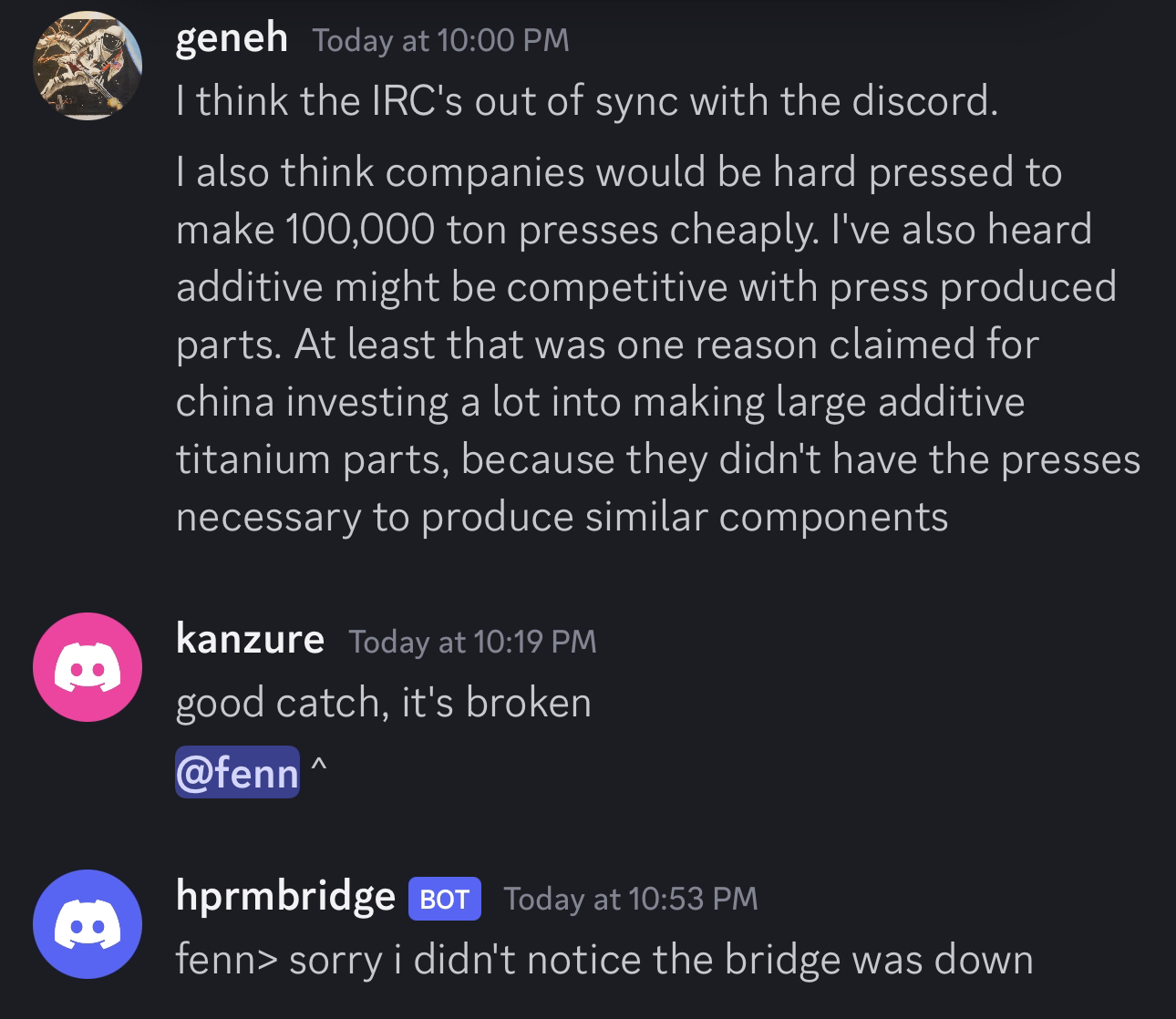
Task: Open the geneh username profile
Action: [232, 38]
